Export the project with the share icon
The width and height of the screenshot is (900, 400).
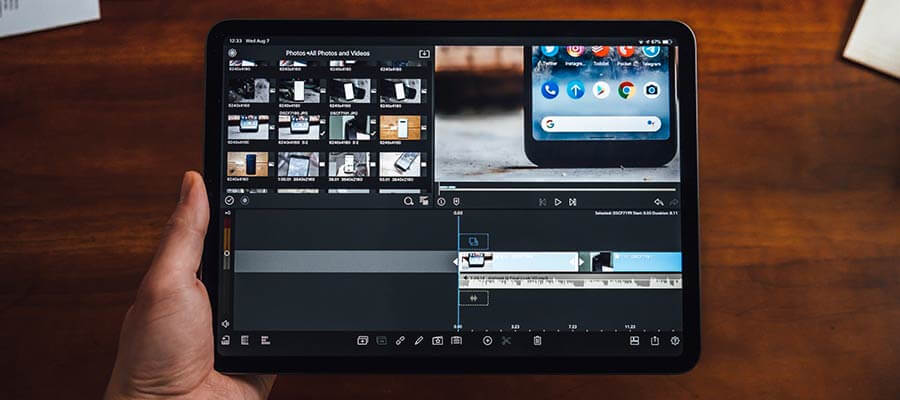click(x=655, y=341)
